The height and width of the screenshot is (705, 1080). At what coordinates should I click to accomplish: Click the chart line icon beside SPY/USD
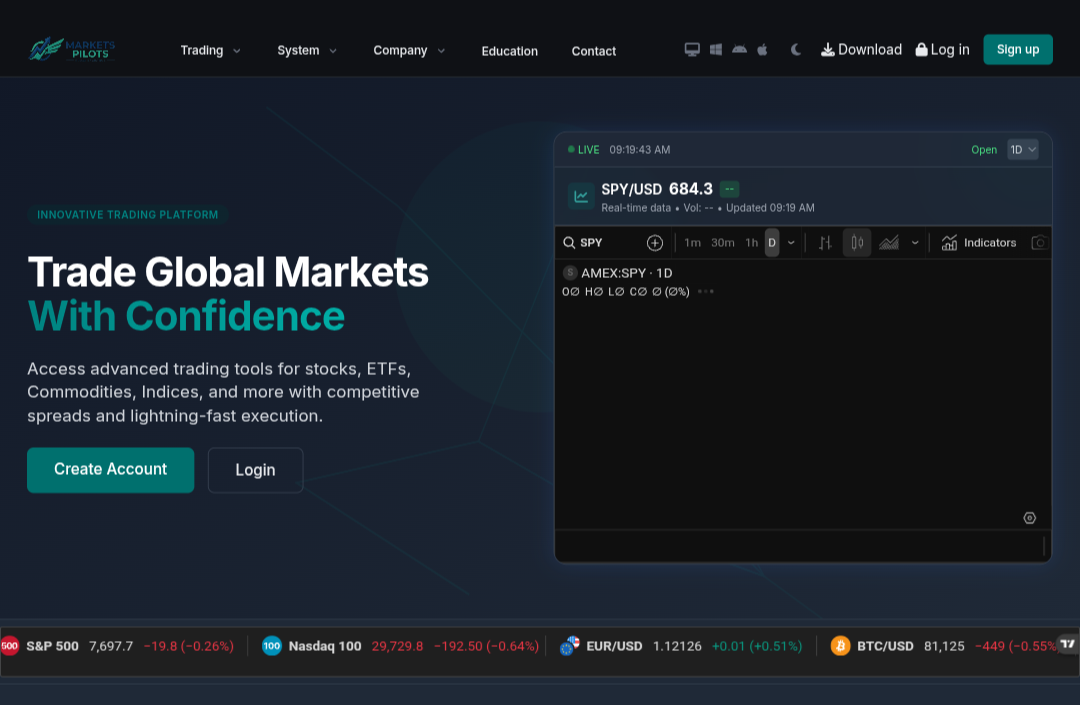(581, 196)
